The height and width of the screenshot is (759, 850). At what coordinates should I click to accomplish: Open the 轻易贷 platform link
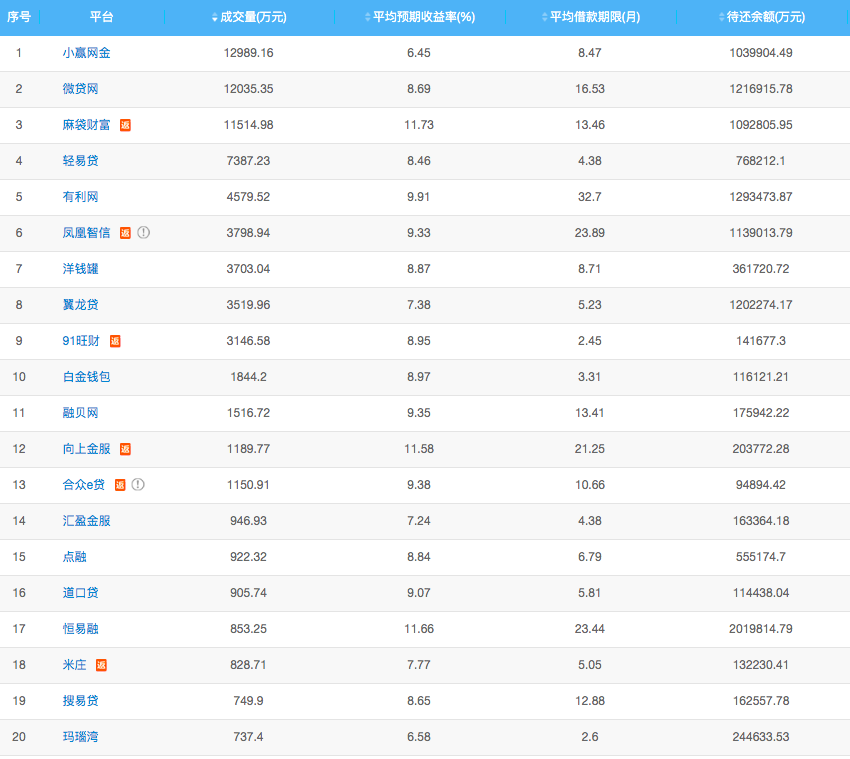81,160
